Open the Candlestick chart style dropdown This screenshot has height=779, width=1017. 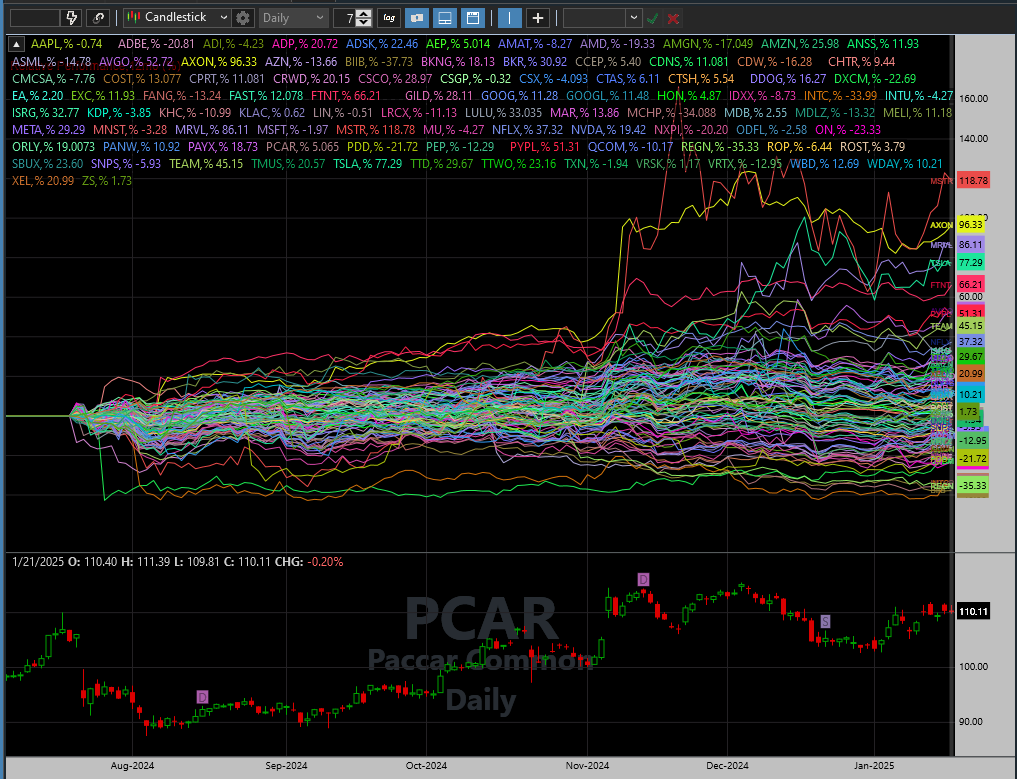tap(178, 18)
